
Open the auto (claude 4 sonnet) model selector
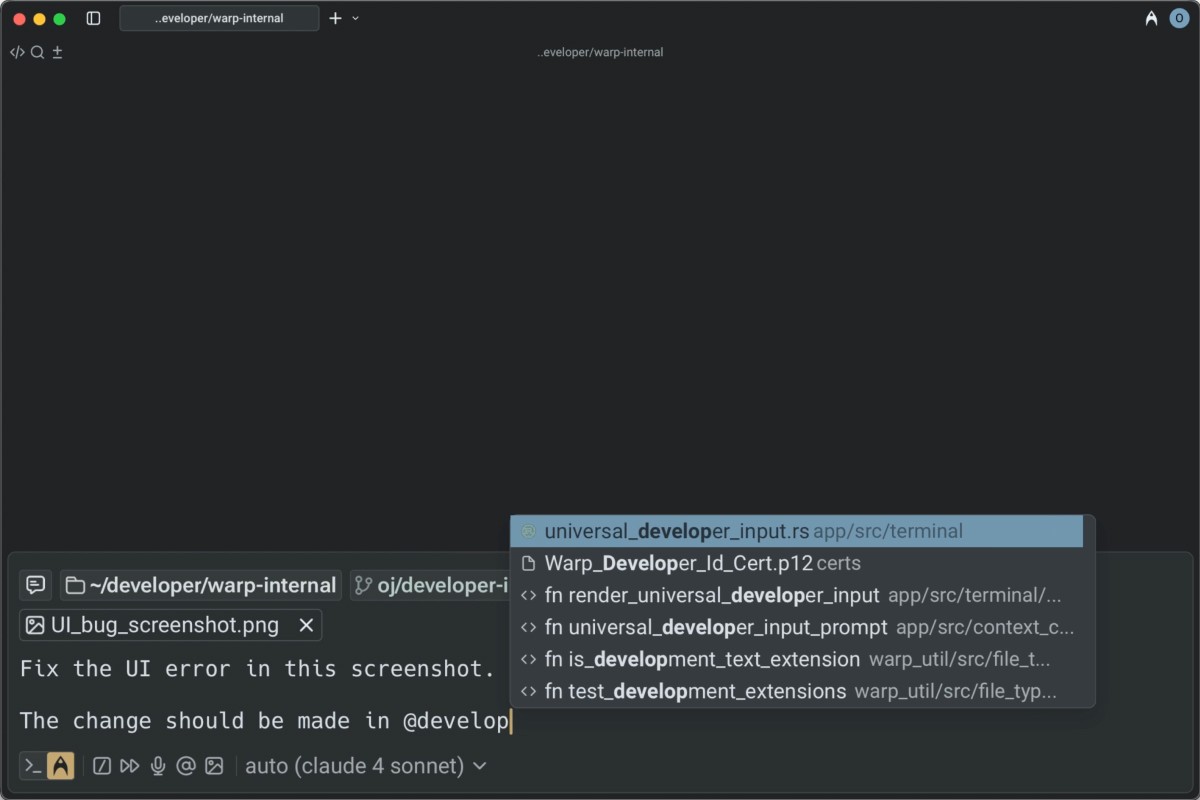[365, 766]
